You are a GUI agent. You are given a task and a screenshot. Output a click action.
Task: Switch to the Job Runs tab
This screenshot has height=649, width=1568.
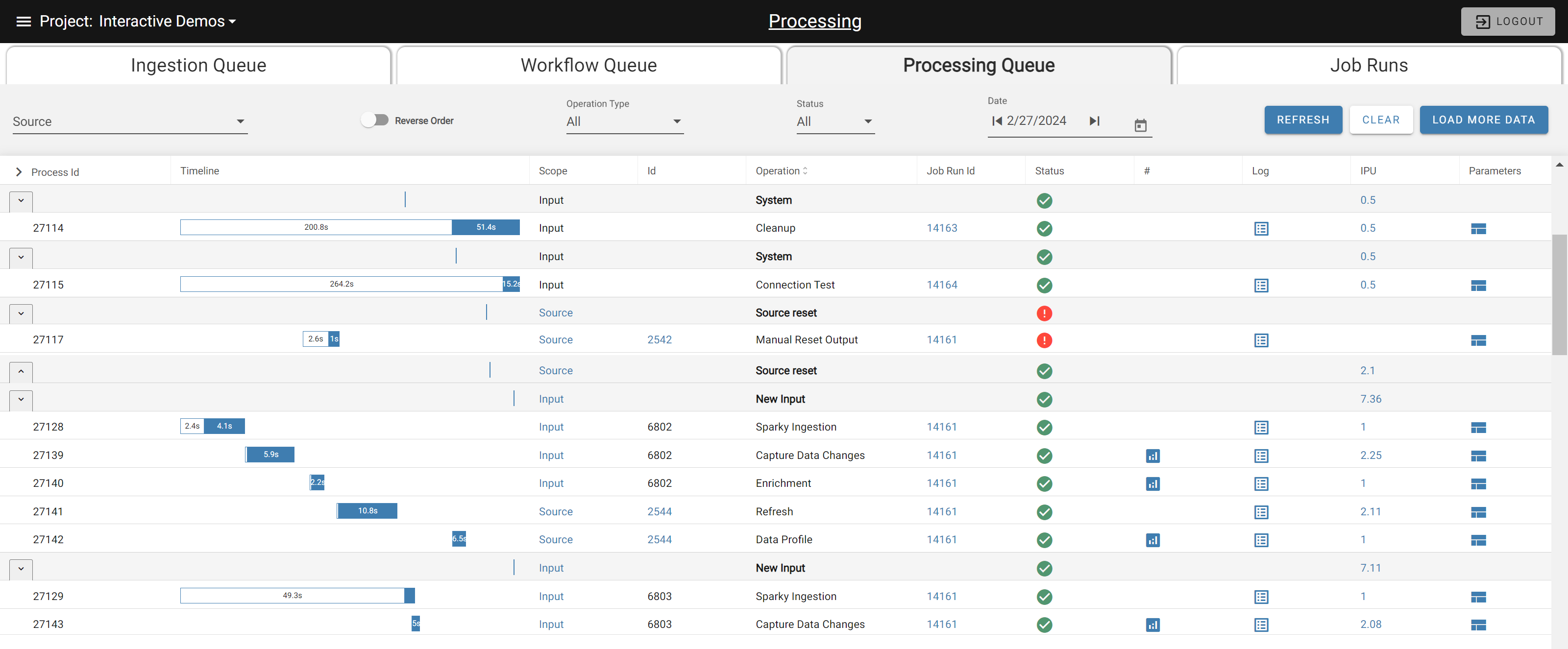coord(1369,66)
